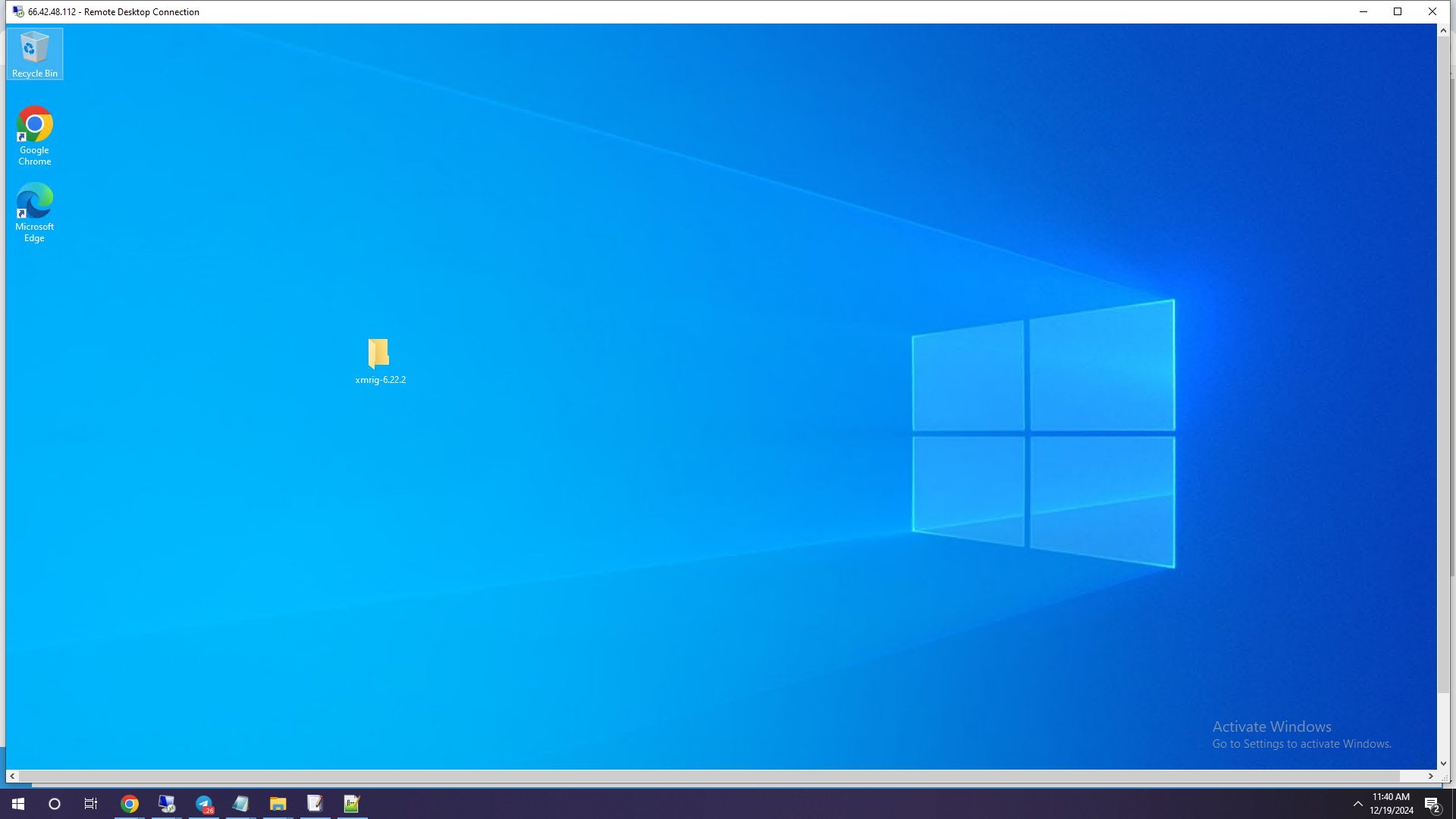Image resolution: width=1456 pixels, height=819 pixels.
Task: Click the Remote Desktop title bar icon
Action: pyautogui.click(x=17, y=11)
